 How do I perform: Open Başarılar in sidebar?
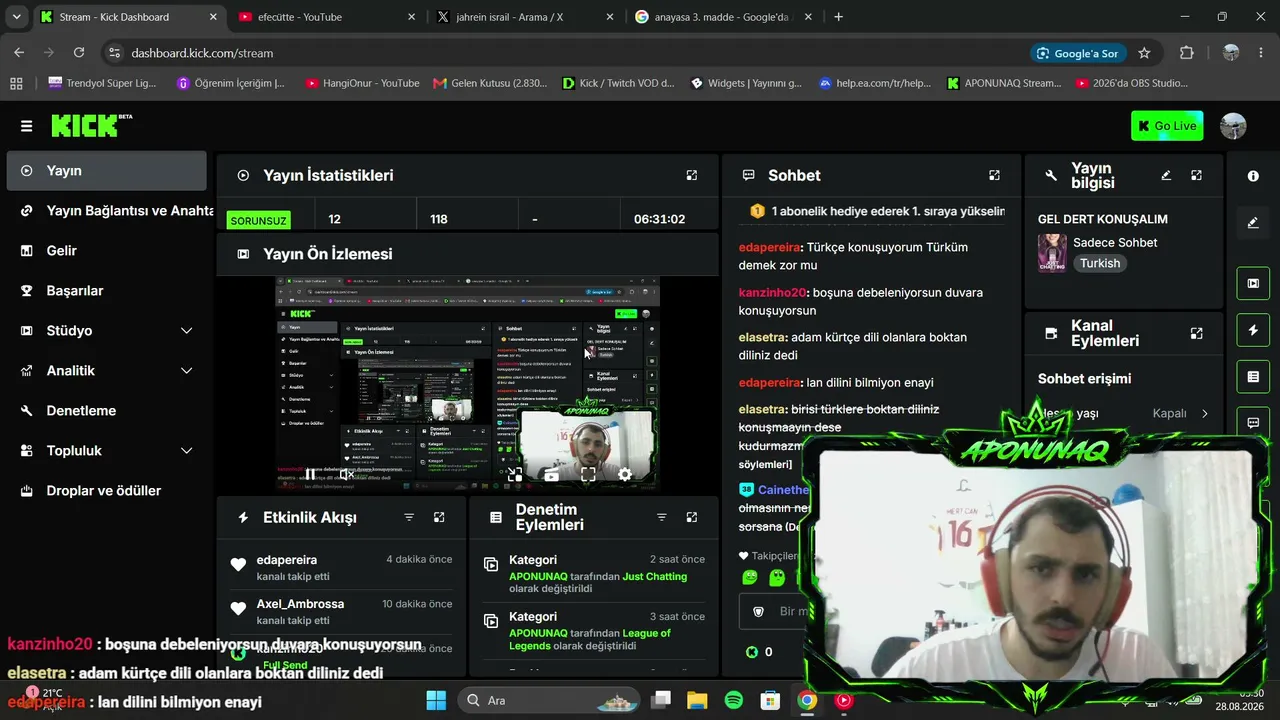click(x=106, y=291)
